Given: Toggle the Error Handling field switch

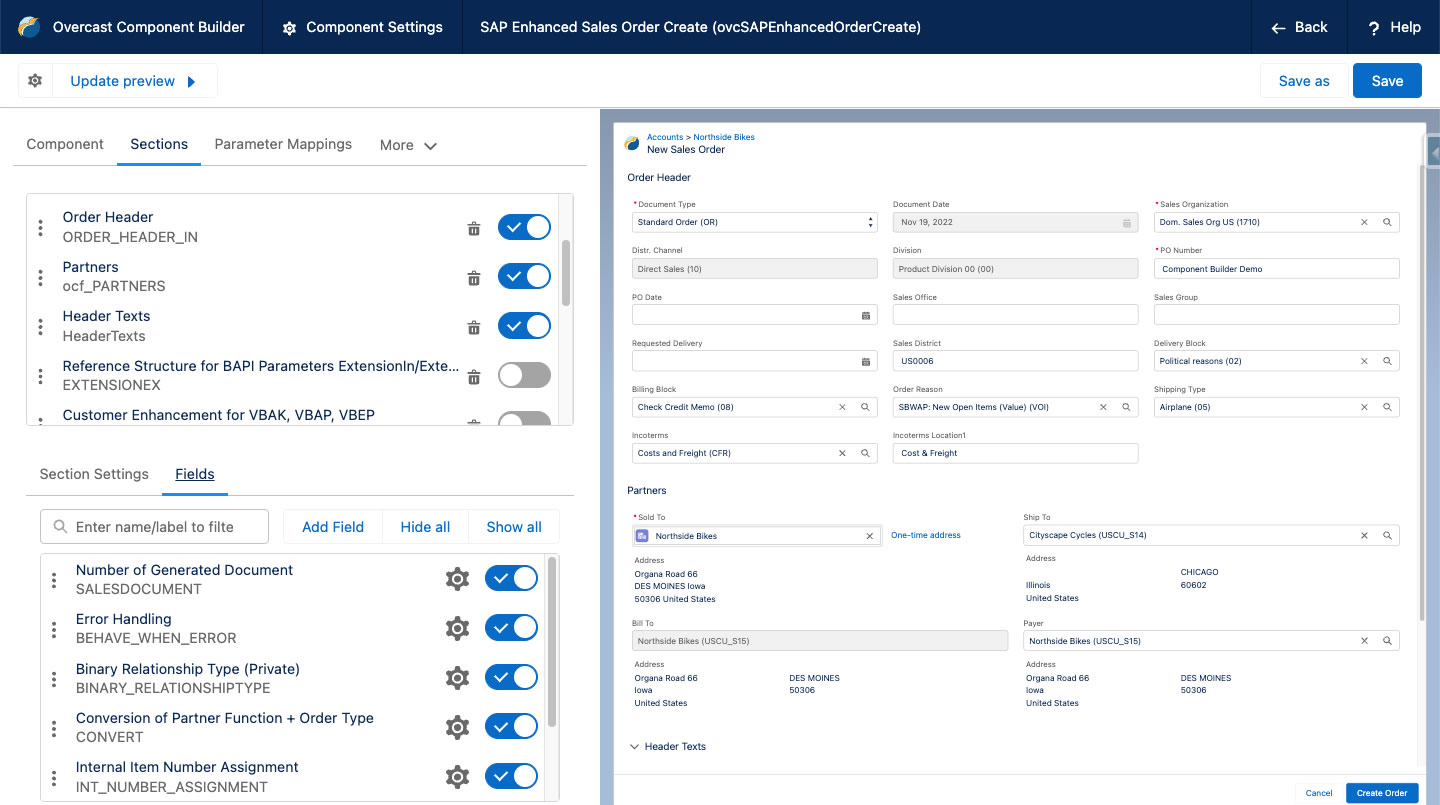Looking at the screenshot, I should (511, 627).
